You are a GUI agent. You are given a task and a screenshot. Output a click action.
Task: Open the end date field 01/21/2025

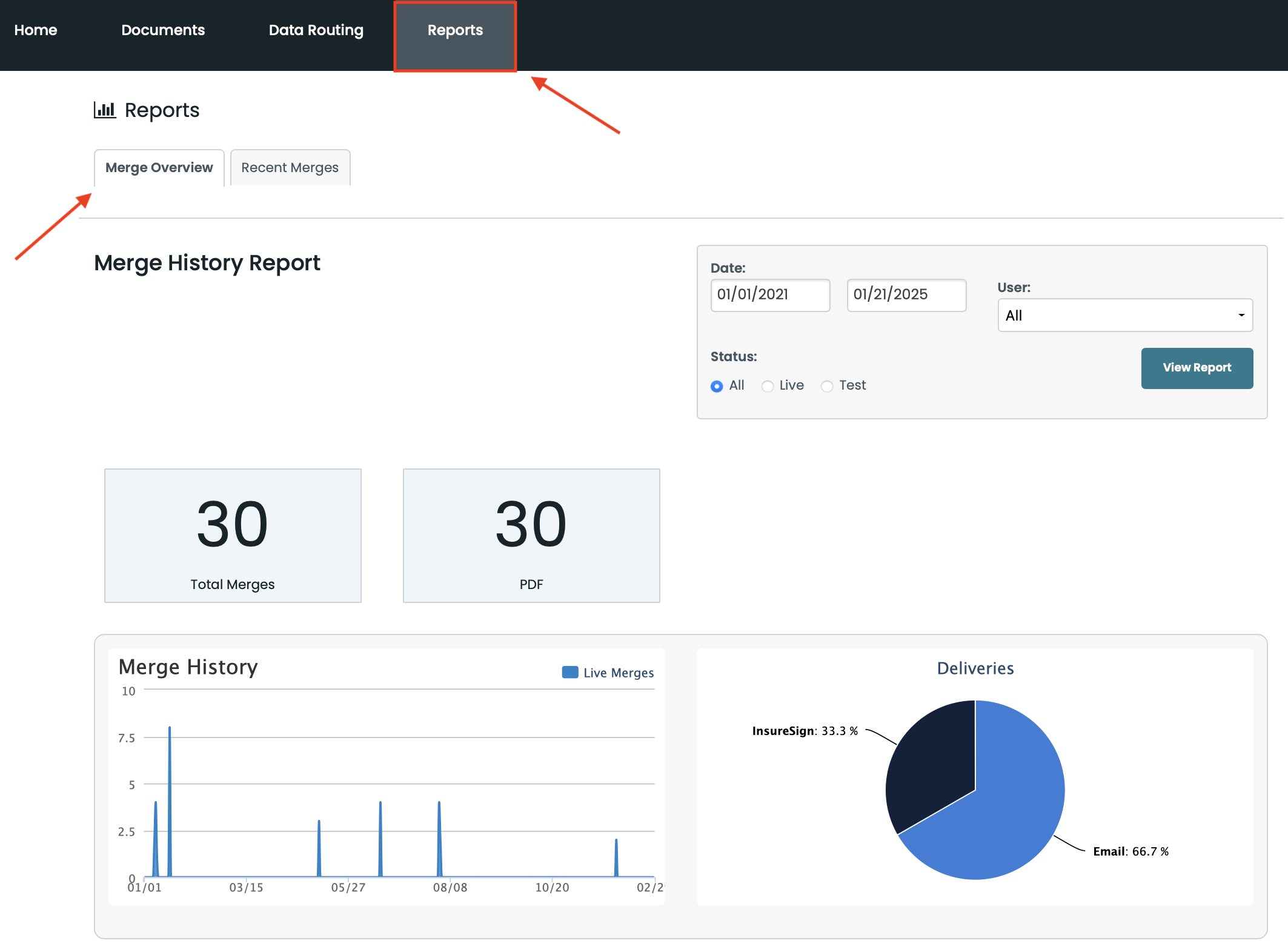pos(906,295)
